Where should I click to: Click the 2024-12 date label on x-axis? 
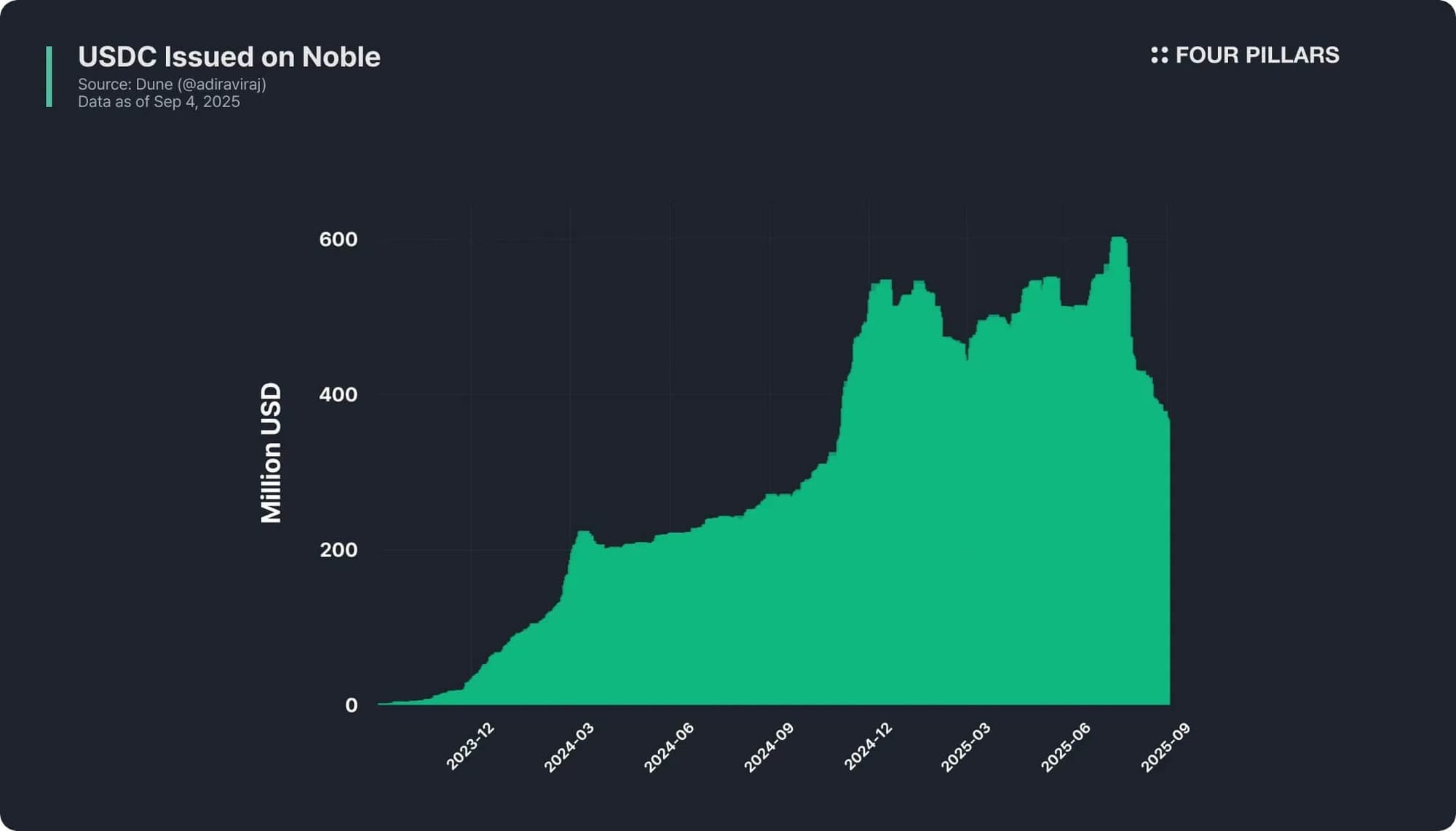869,747
